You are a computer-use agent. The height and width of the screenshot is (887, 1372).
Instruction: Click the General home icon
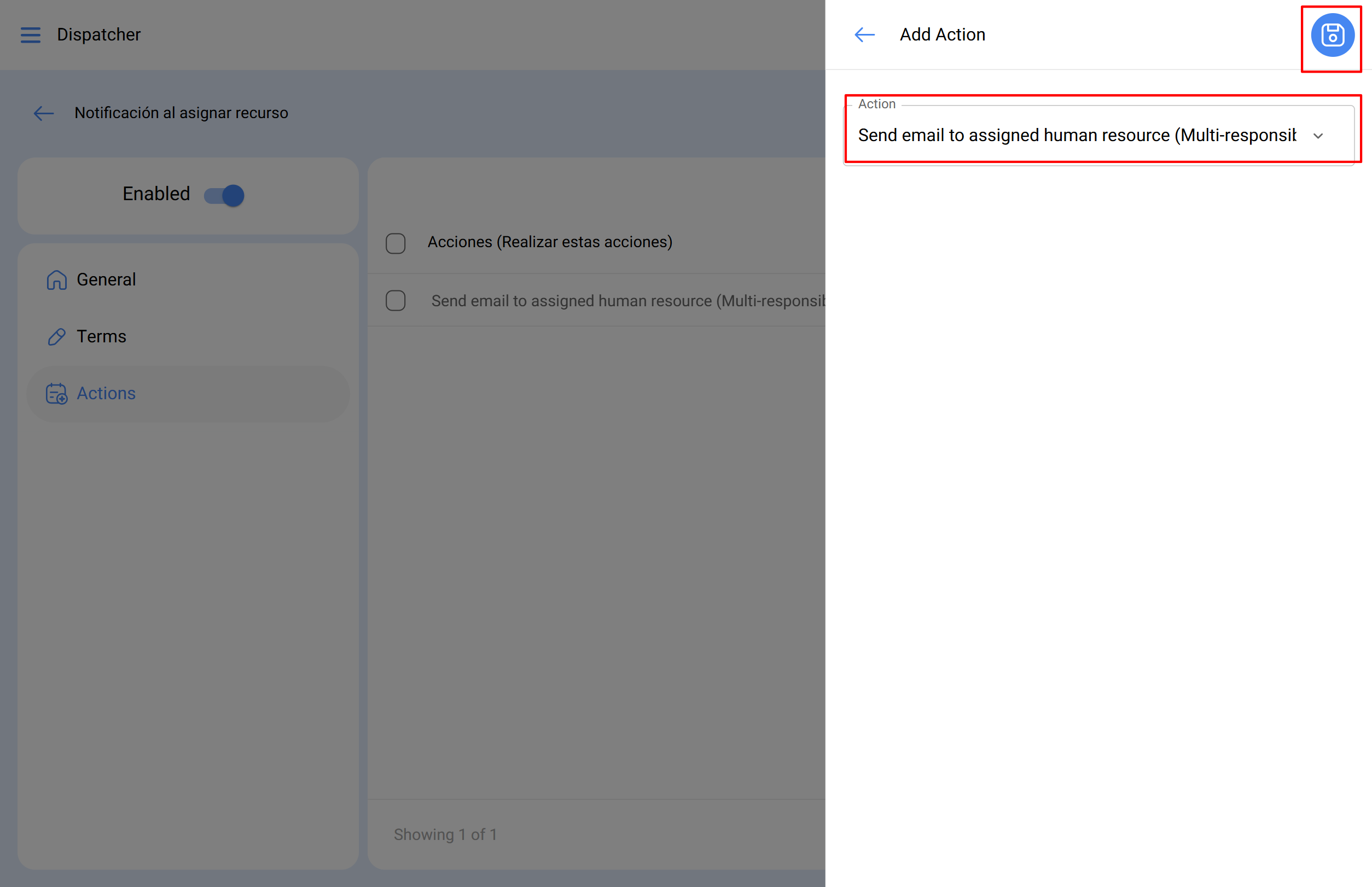[56, 280]
